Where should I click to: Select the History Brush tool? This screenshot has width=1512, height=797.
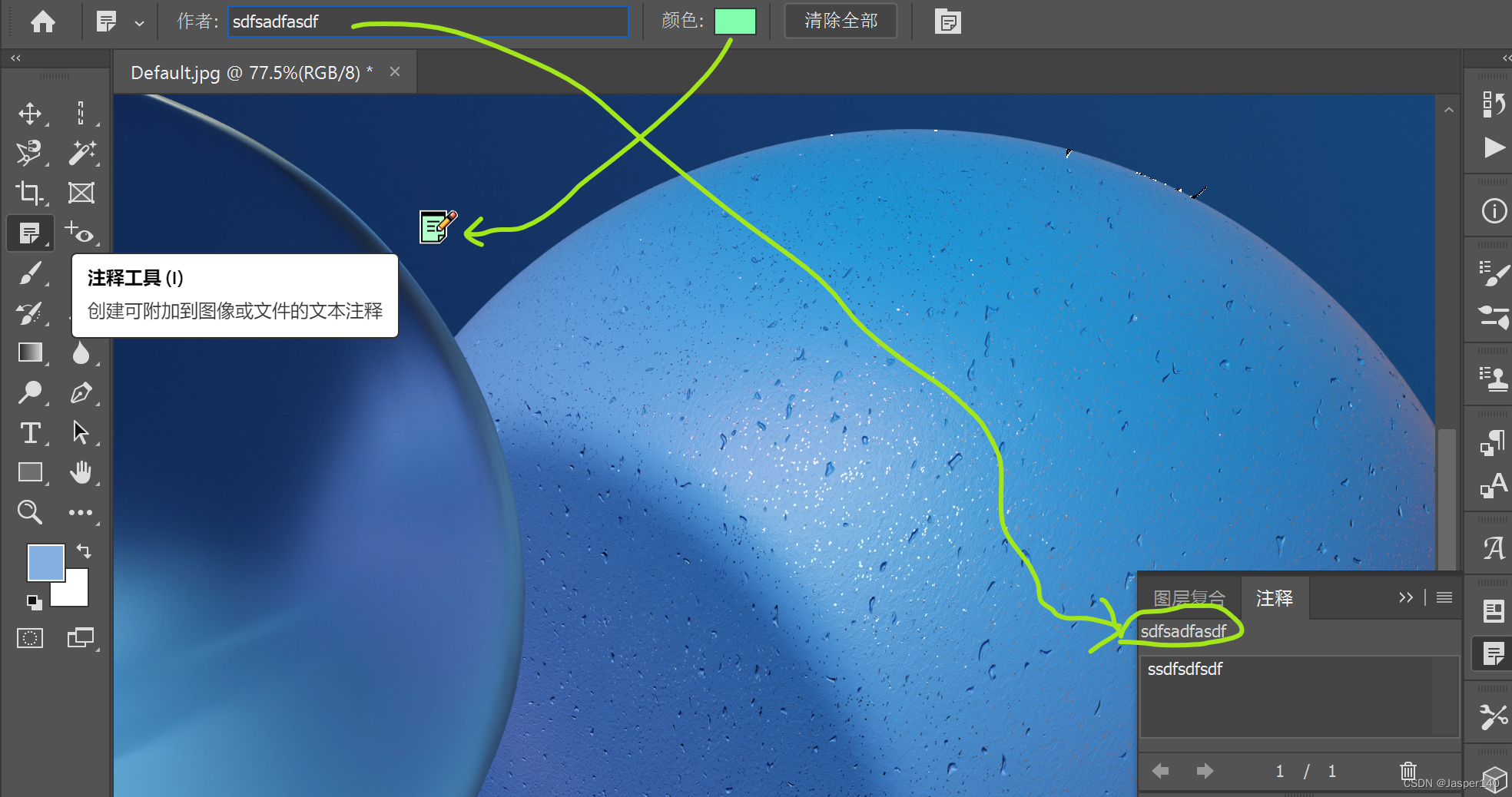coord(30,313)
